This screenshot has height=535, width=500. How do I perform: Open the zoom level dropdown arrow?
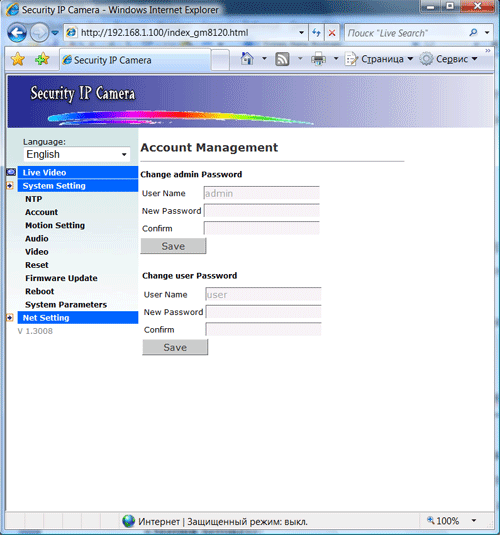point(474,521)
